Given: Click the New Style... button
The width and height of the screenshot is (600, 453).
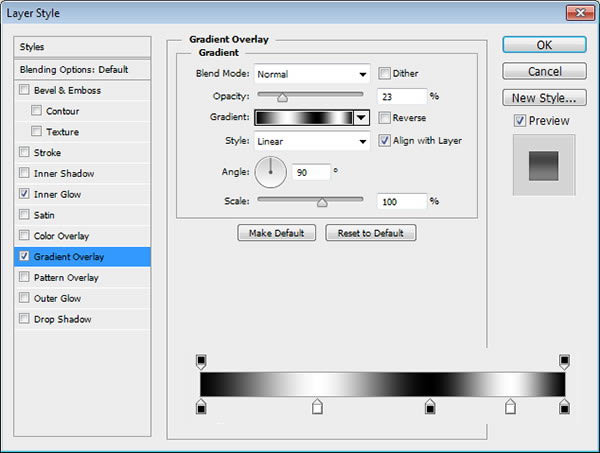Looking at the screenshot, I should 544,98.
